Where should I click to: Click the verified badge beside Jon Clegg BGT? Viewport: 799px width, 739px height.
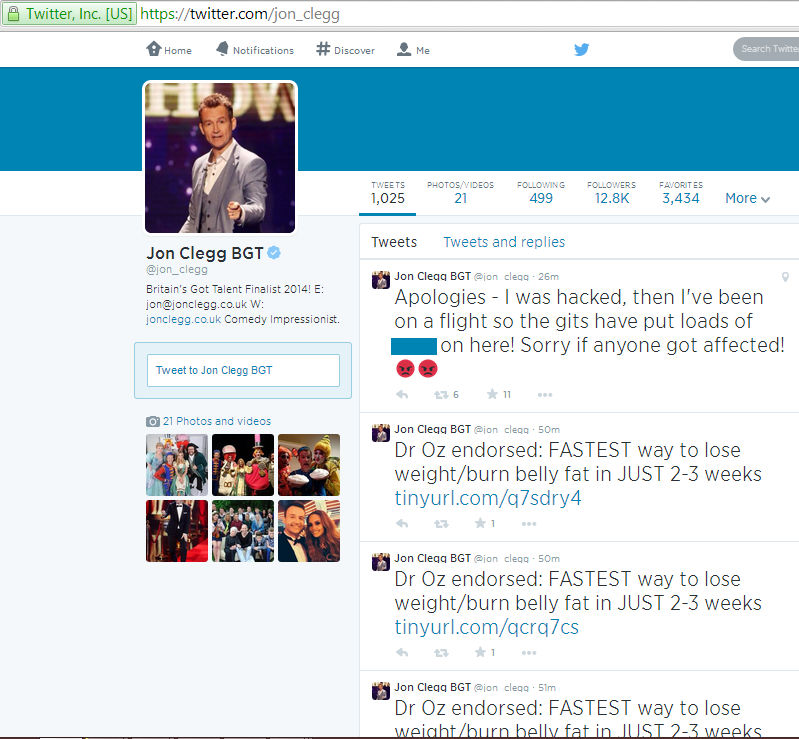(x=274, y=252)
